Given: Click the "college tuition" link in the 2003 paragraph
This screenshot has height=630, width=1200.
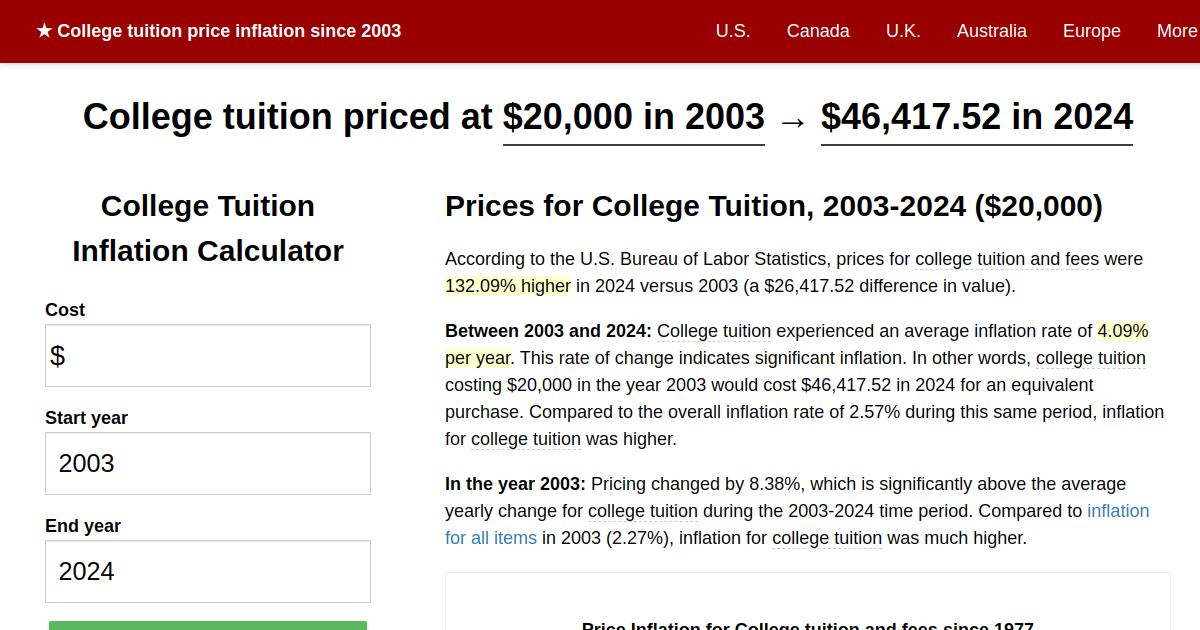Looking at the screenshot, I should coord(643,511).
